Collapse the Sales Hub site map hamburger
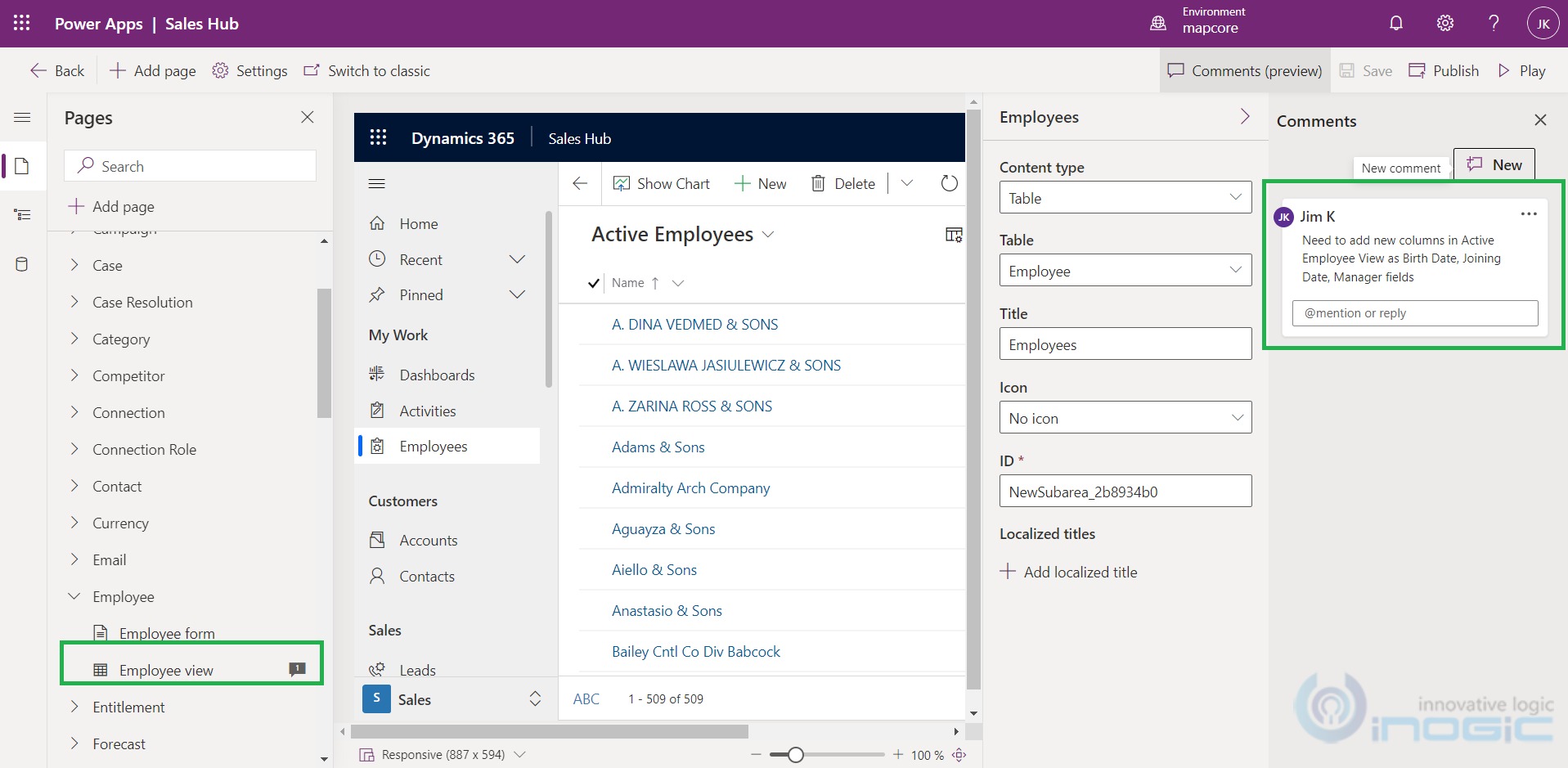 [x=376, y=183]
